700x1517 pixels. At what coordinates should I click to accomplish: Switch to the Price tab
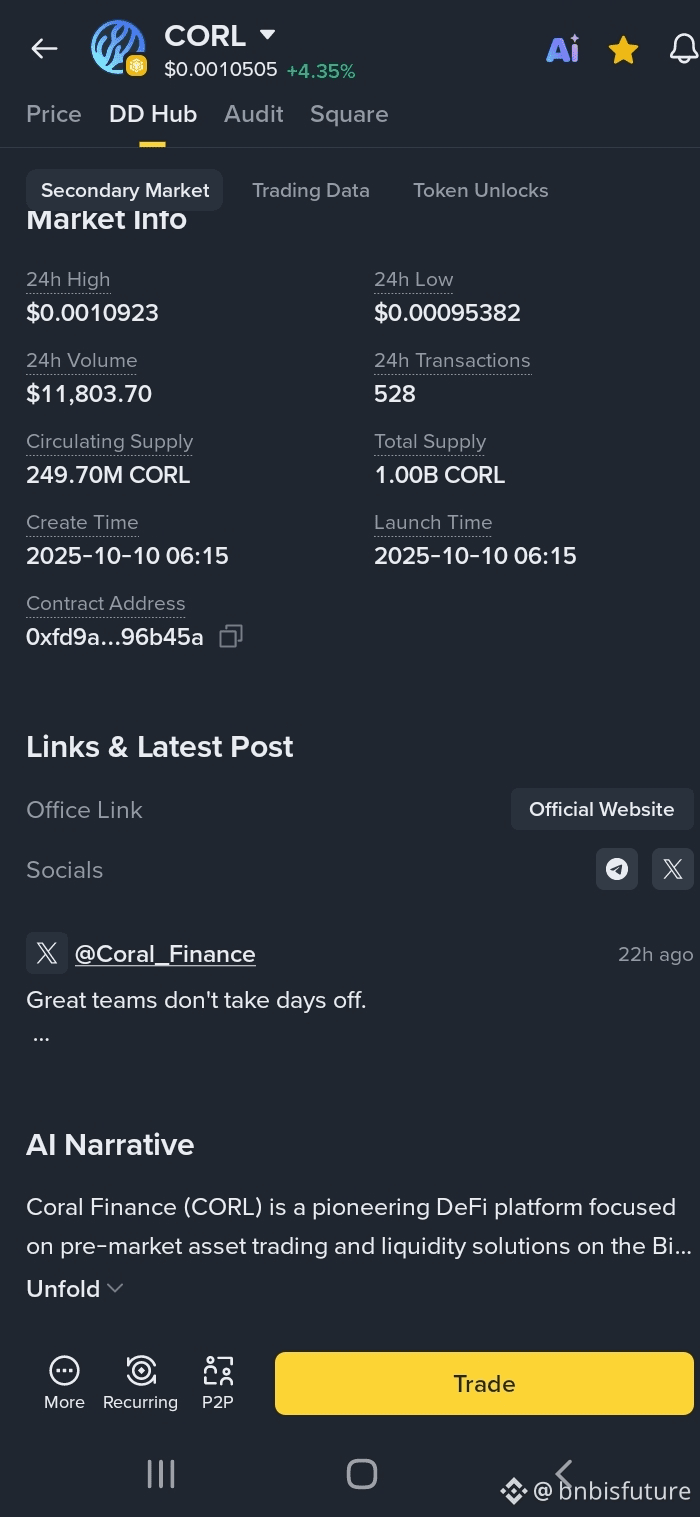[54, 114]
